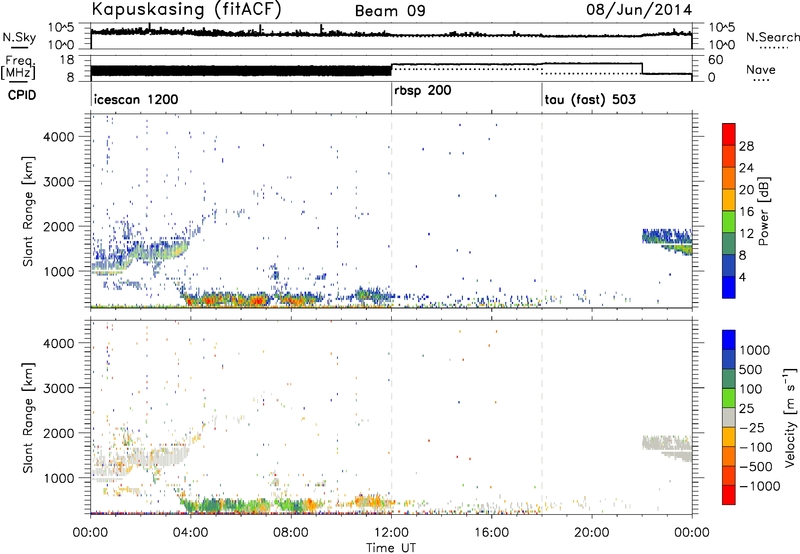Viewport: 800px width, 554px height.
Task: Click the '18' tick on the frequency axis
Action: coord(67,60)
